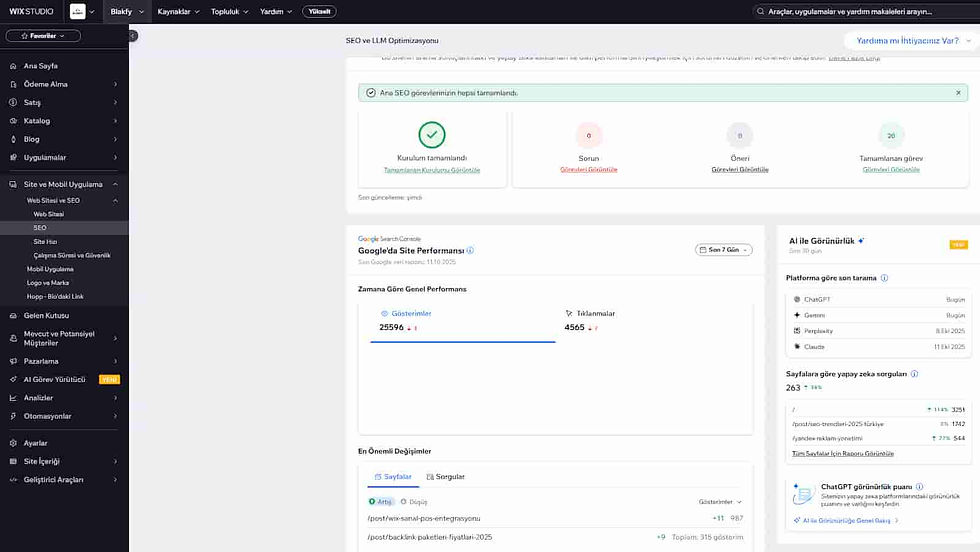Open the Favoriler dropdown

(43, 36)
